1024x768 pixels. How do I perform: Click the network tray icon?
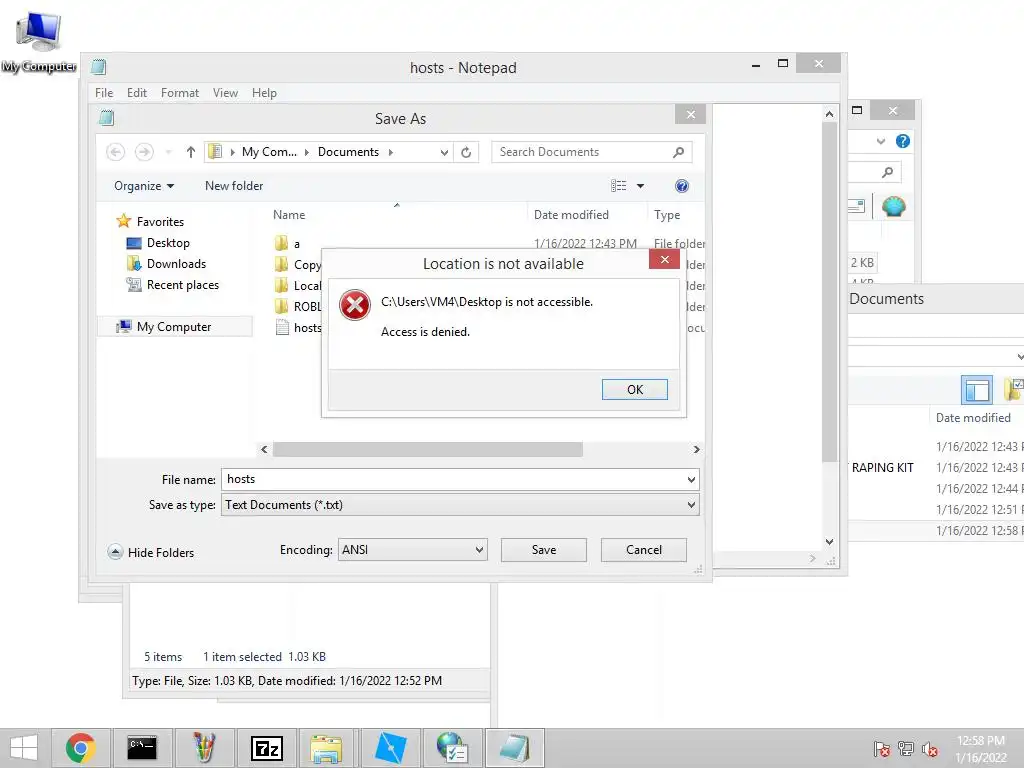(906, 749)
